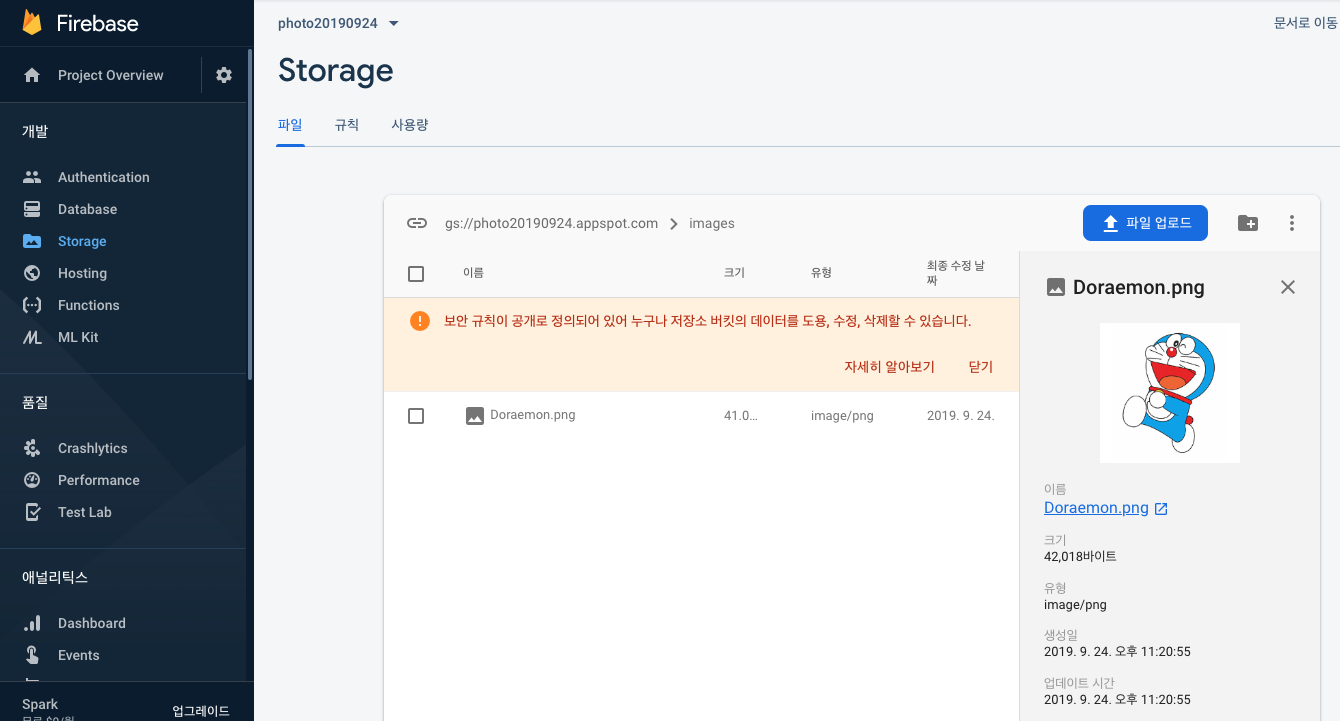
Task: Switch to the 파일 tab
Action: tap(290, 125)
